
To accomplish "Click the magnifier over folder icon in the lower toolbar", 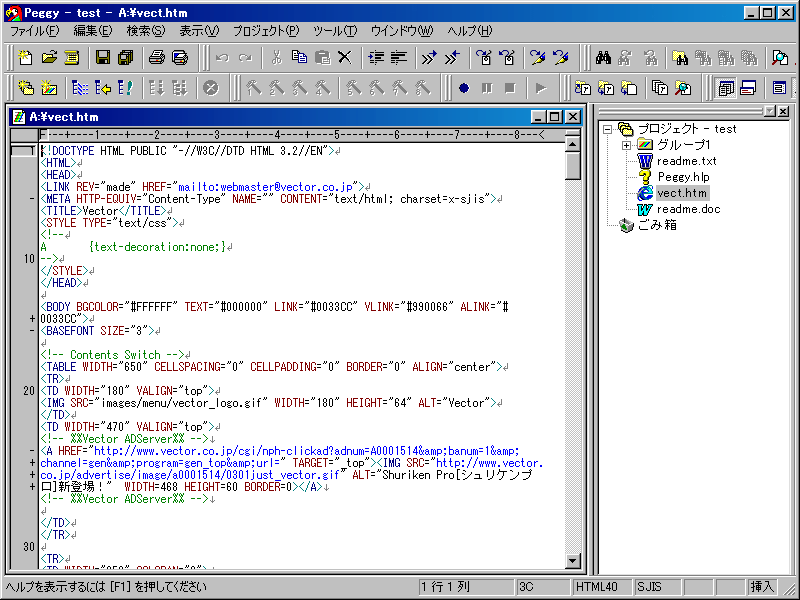I will tap(683, 88).
